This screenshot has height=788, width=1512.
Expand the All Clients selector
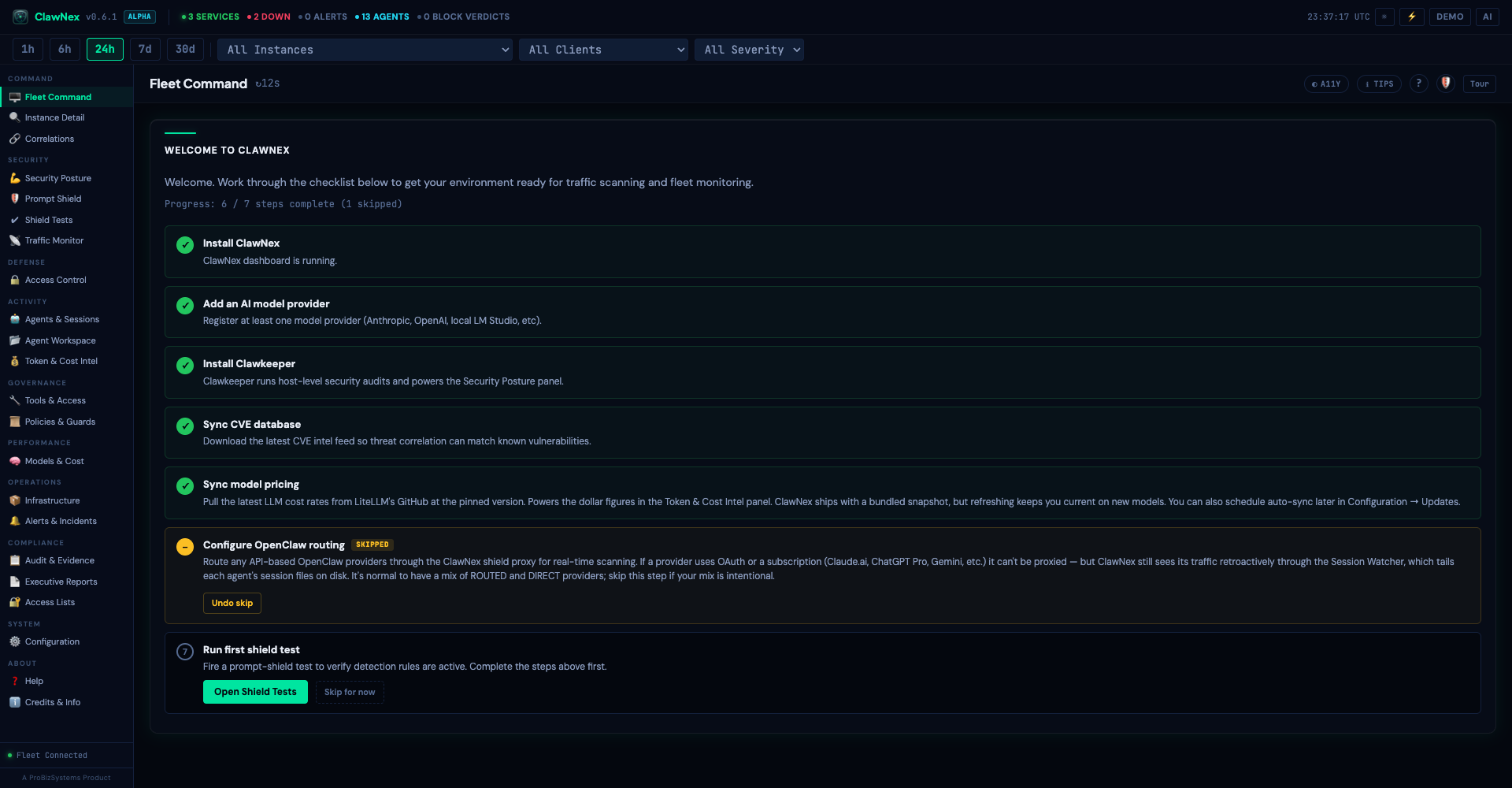coord(603,49)
